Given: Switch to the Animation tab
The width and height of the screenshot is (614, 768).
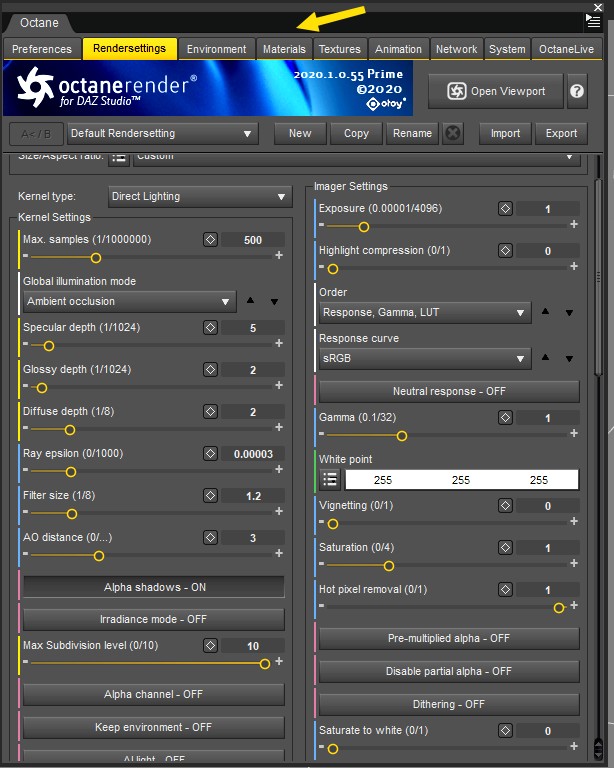Looking at the screenshot, I should point(399,49).
